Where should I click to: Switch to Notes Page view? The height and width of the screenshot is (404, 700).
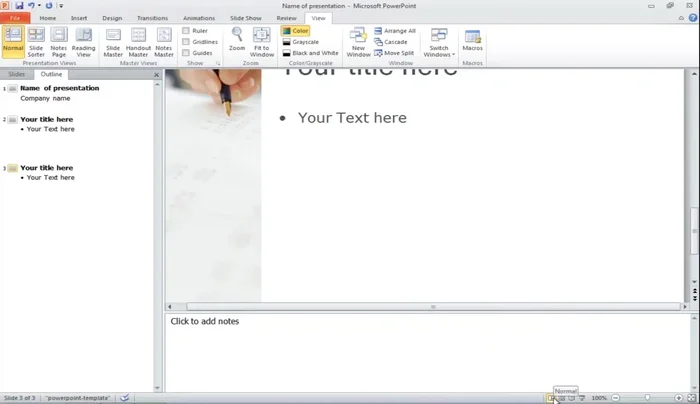pos(59,40)
